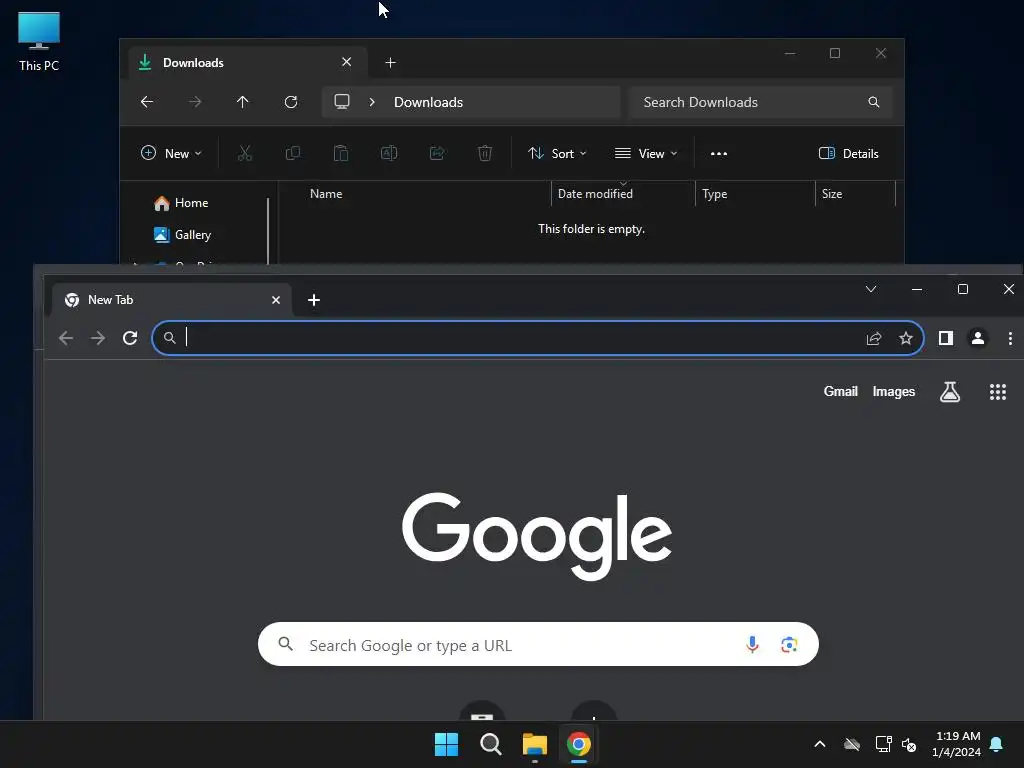
Task: Bookmark this tab with the star icon
Action: (905, 338)
